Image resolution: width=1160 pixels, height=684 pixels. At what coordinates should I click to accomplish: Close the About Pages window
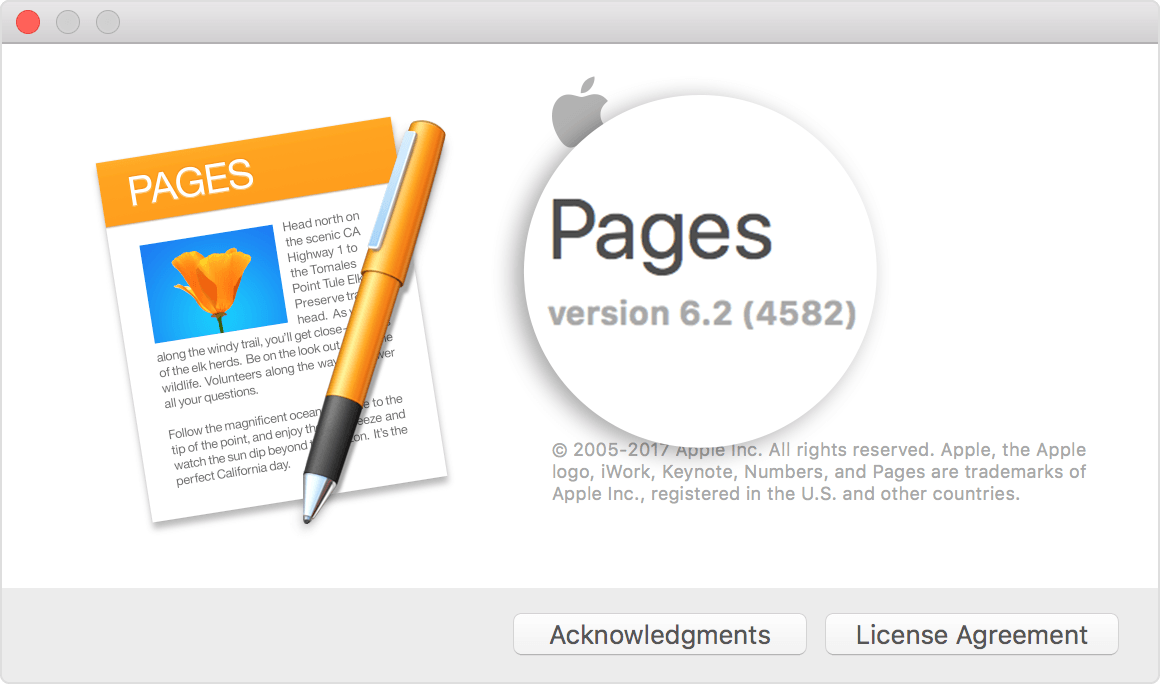tap(28, 22)
